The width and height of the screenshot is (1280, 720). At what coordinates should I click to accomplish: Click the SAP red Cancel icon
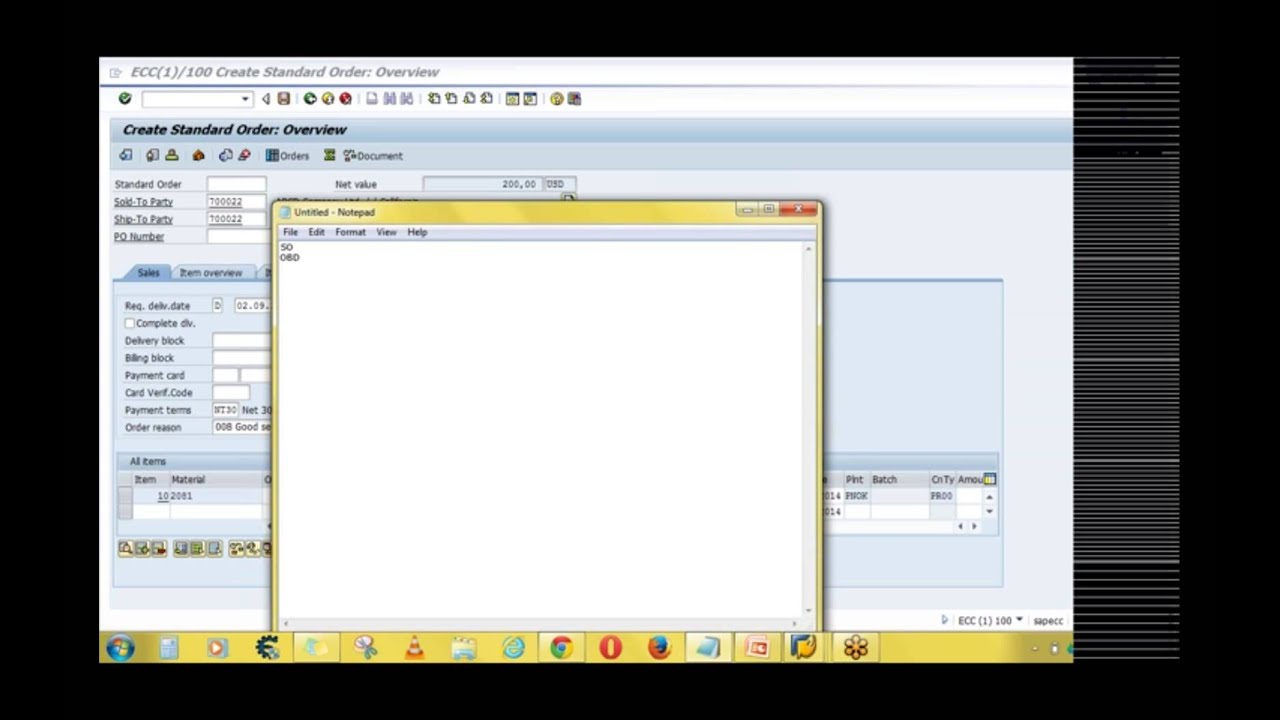[x=346, y=99]
